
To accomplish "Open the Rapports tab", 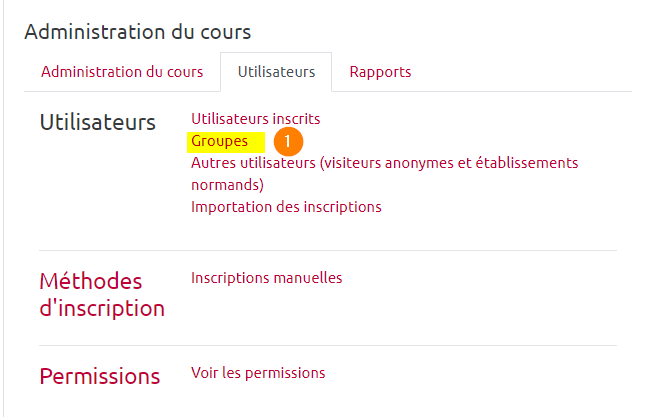I will (380, 72).
